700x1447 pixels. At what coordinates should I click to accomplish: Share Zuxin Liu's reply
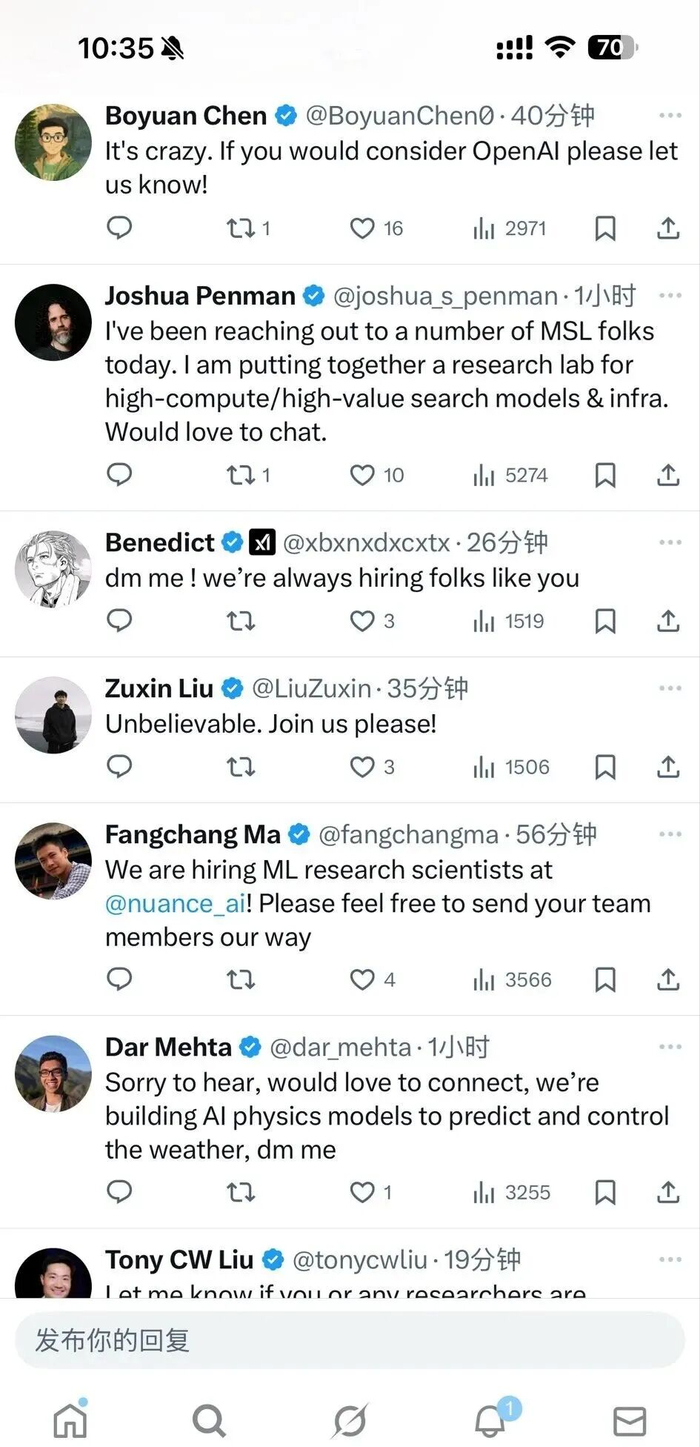(668, 767)
